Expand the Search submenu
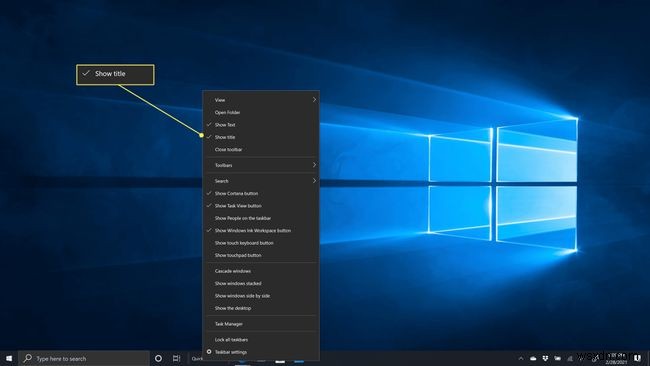 pos(261,181)
